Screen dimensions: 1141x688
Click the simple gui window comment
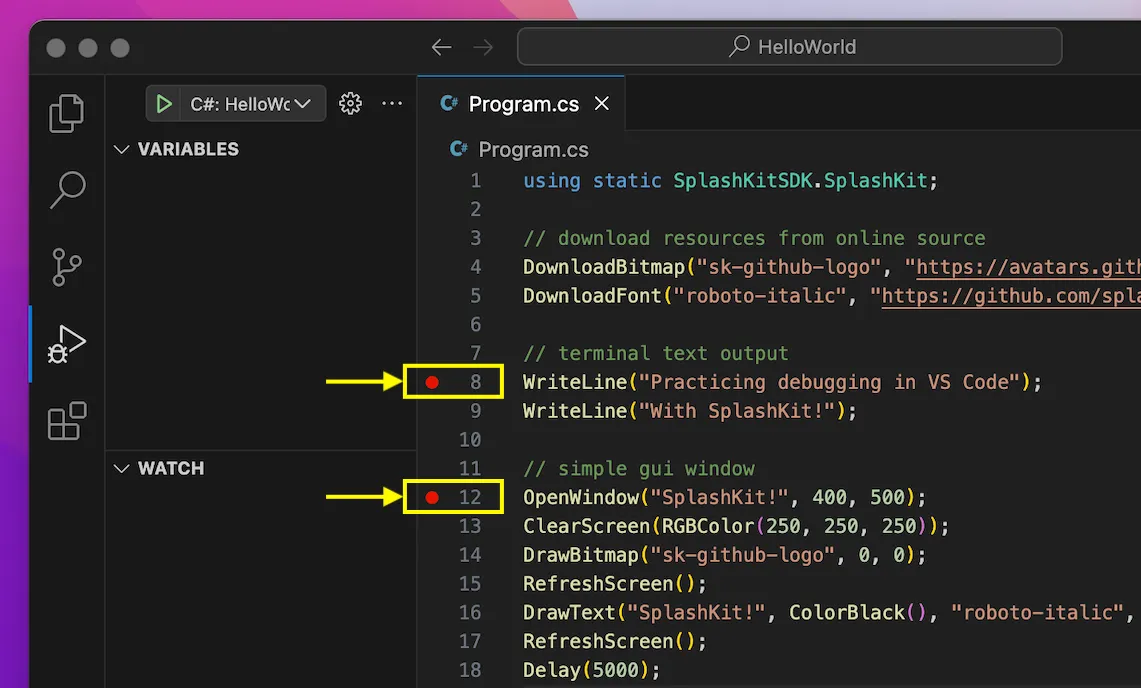(x=639, y=468)
